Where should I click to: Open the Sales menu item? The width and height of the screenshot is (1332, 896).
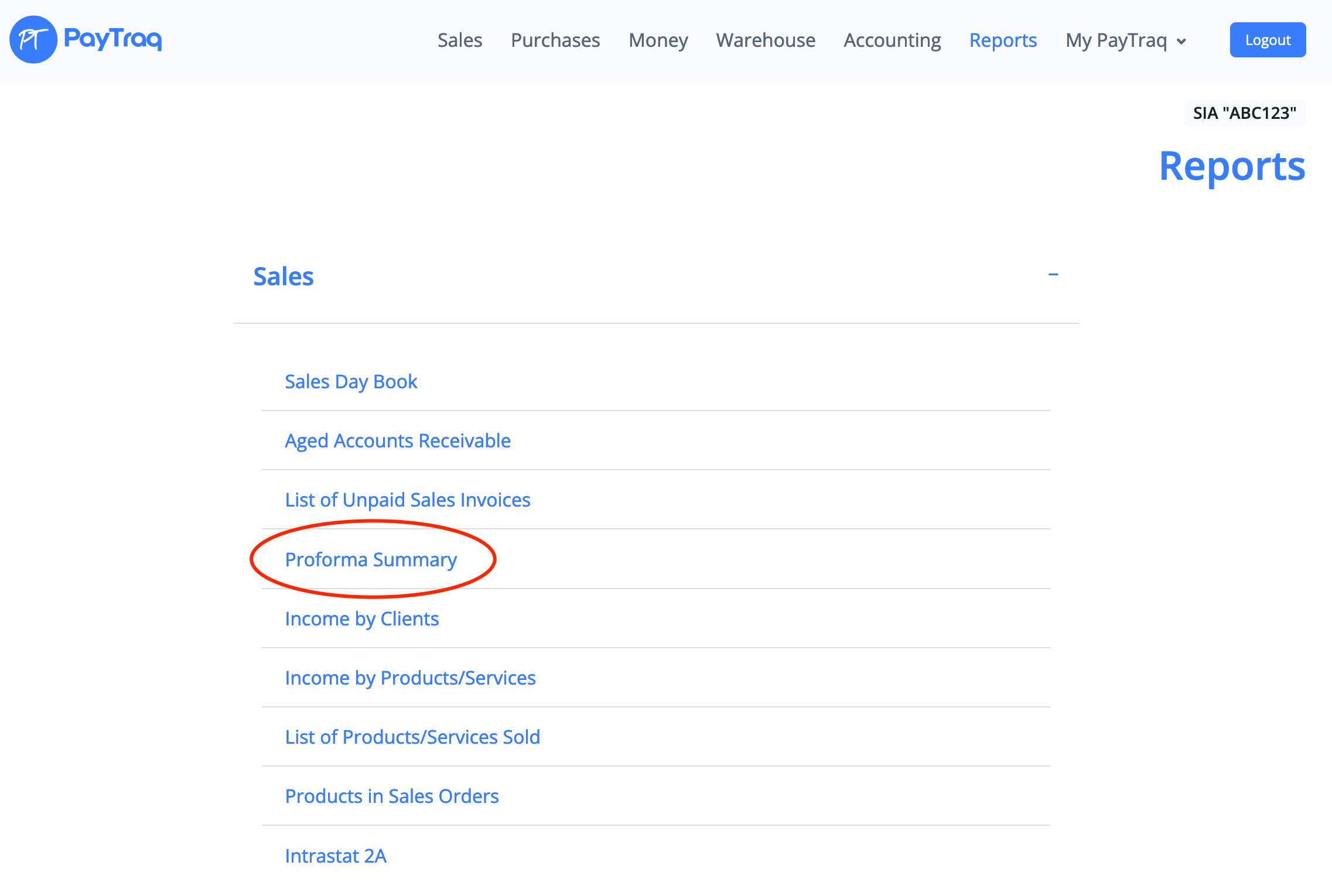[x=459, y=40]
